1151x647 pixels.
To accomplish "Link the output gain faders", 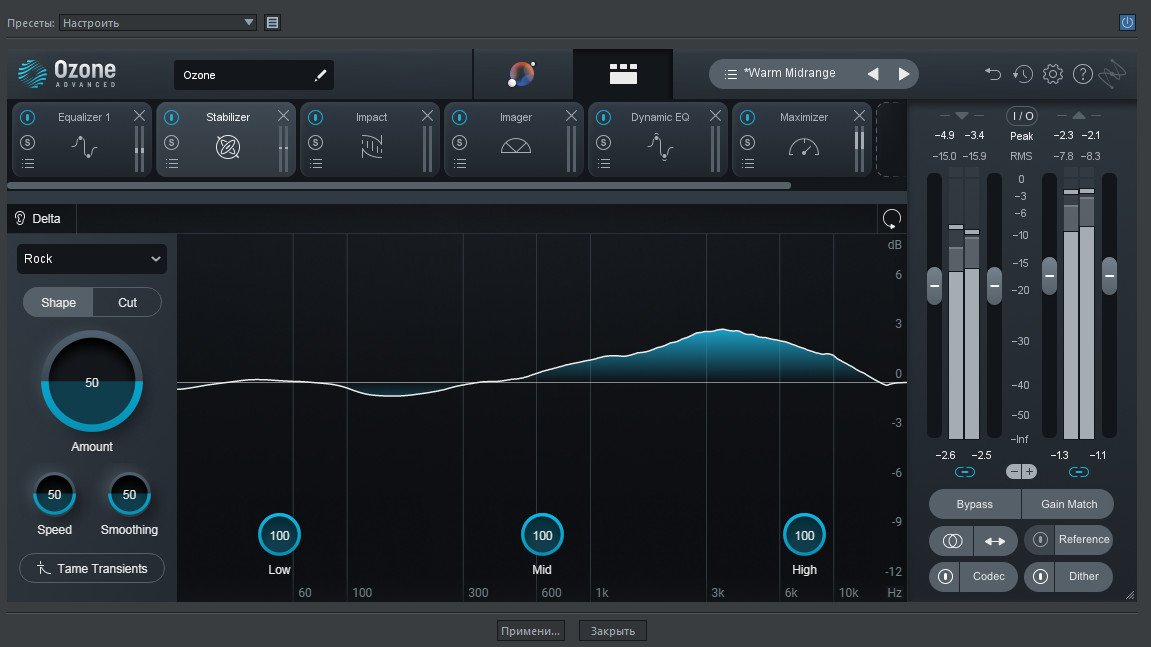I will click(x=1078, y=472).
